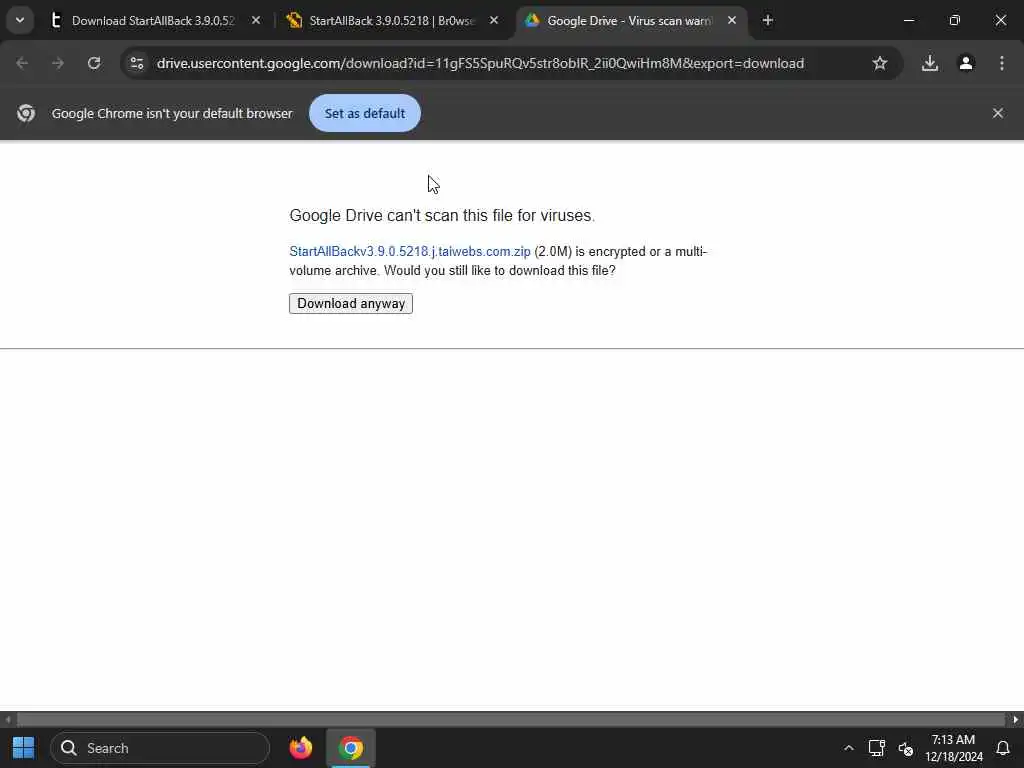Open the tab search dropdown arrow
This screenshot has width=1024, height=768.
(20, 20)
